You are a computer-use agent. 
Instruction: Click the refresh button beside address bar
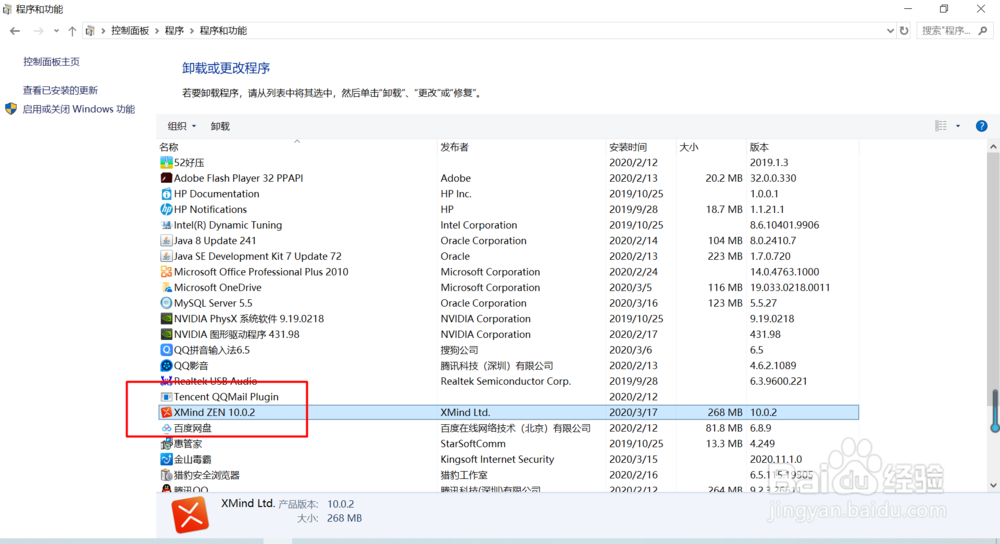click(x=904, y=31)
